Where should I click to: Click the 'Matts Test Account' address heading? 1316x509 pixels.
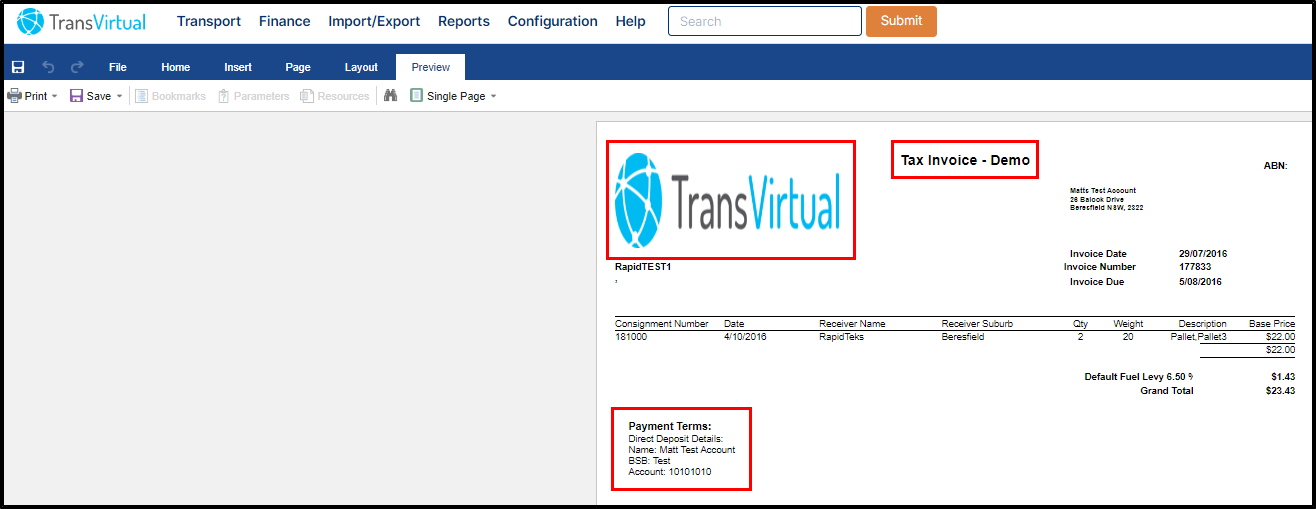[1103, 190]
